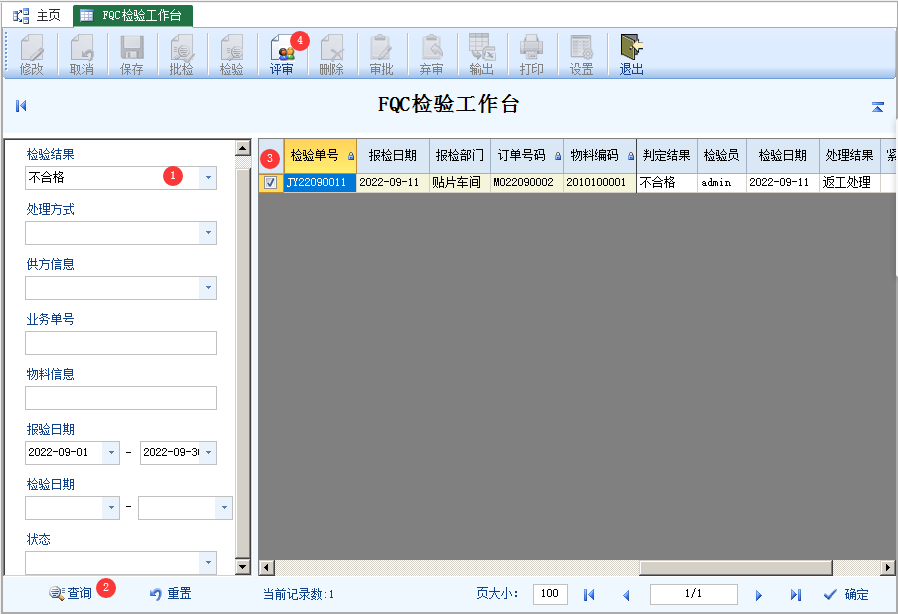Click the 物料信息 input field
Viewport: 898px width, 614px height.
click(121, 397)
